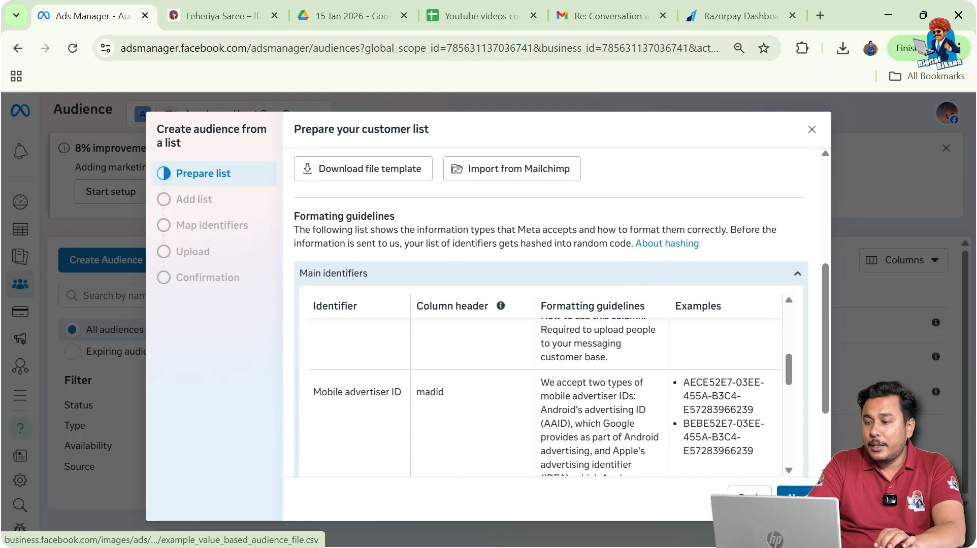The width and height of the screenshot is (977, 548).
Task: Expand the Source filter
Action: 79,467
